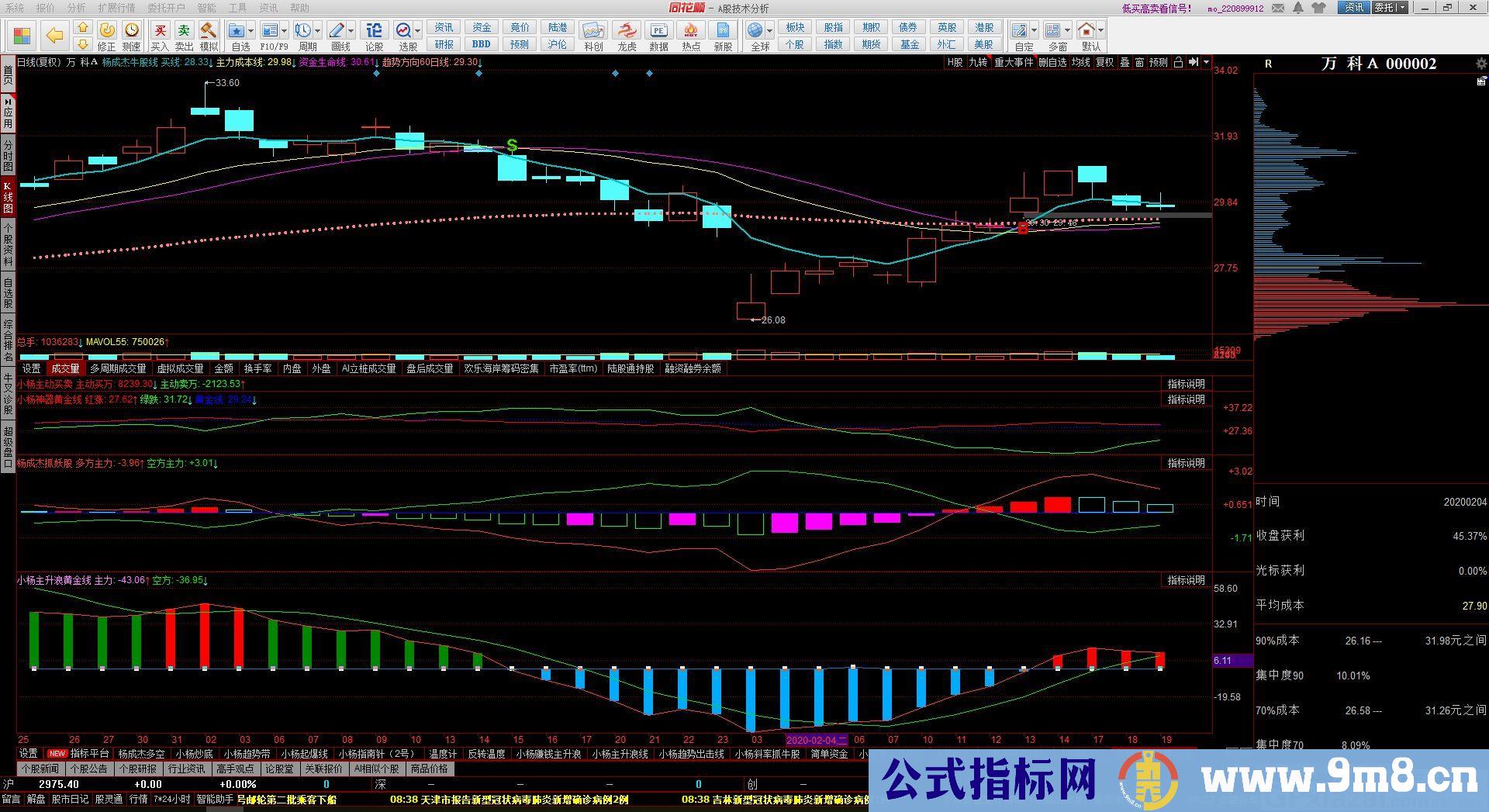
Task: Click the notification bell icon
Action: point(1297,8)
